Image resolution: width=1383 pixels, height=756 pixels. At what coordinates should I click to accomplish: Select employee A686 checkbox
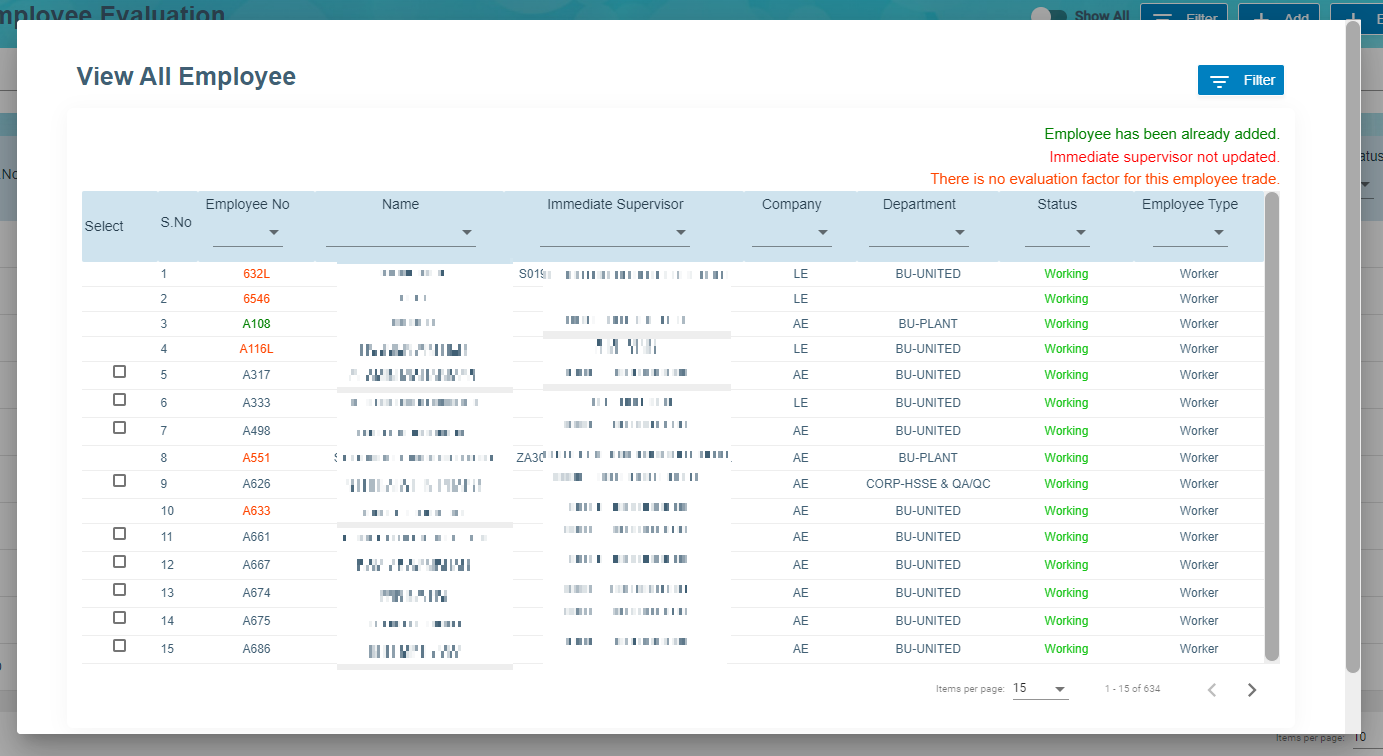(x=120, y=646)
